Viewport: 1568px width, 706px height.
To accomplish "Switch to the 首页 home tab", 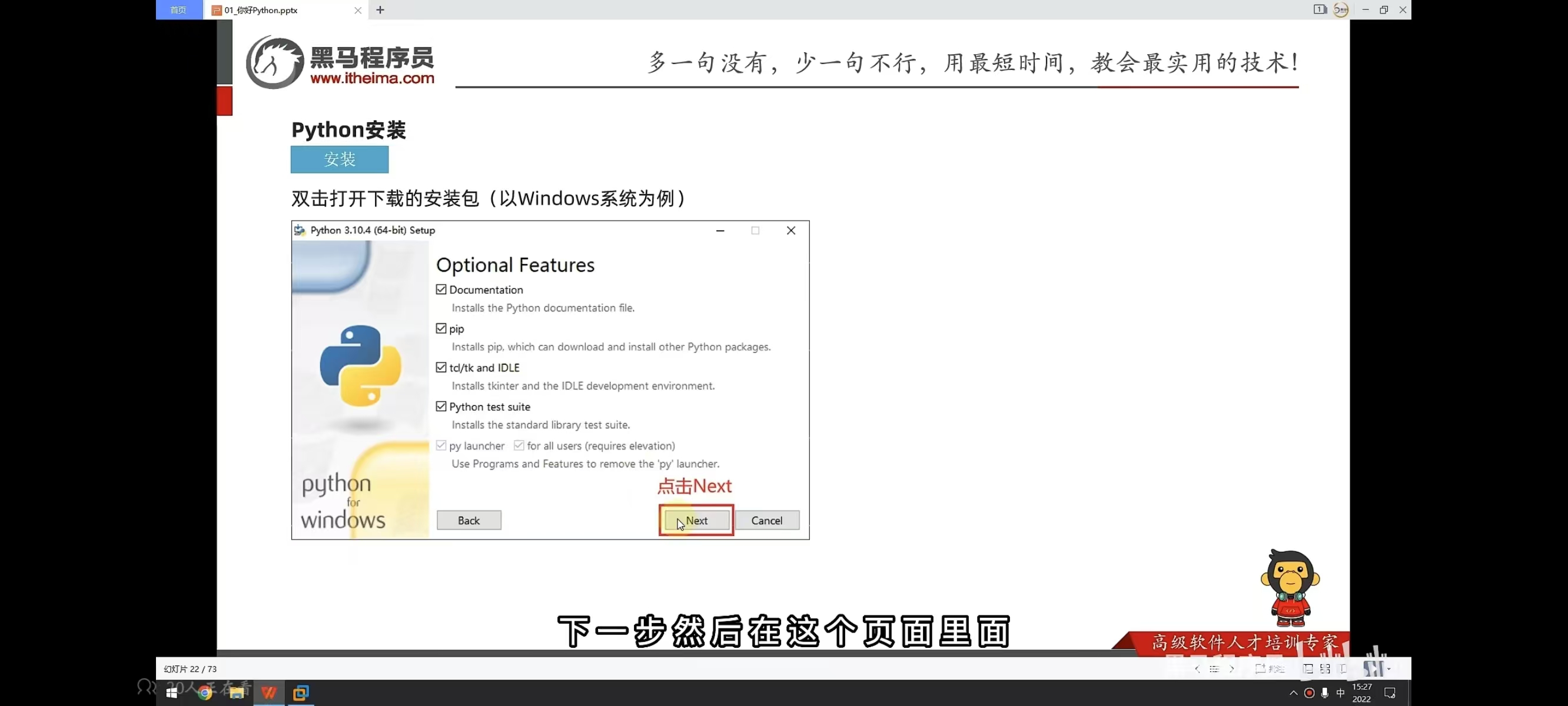I will click(178, 10).
